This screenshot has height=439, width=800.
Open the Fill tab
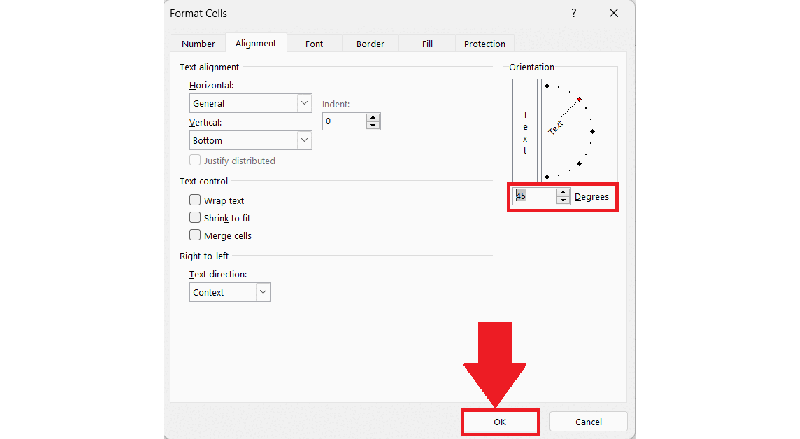428,44
